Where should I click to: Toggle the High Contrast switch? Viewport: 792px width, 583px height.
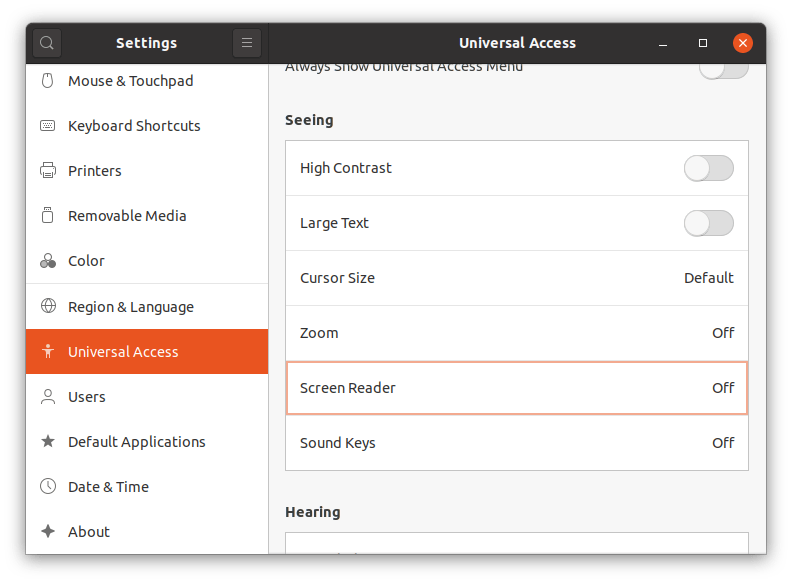tap(709, 168)
